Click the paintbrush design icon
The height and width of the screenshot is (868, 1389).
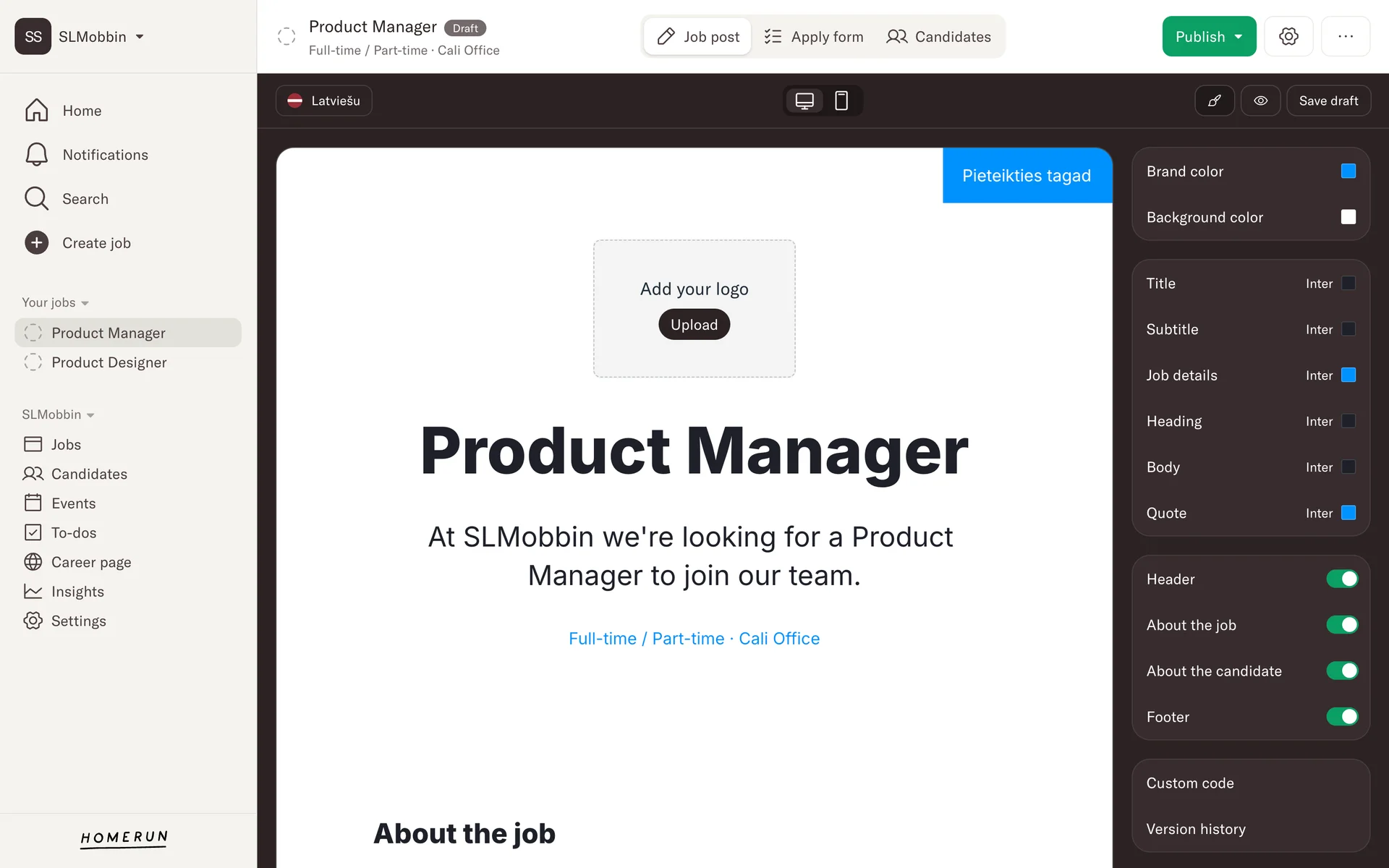pyautogui.click(x=1215, y=101)
